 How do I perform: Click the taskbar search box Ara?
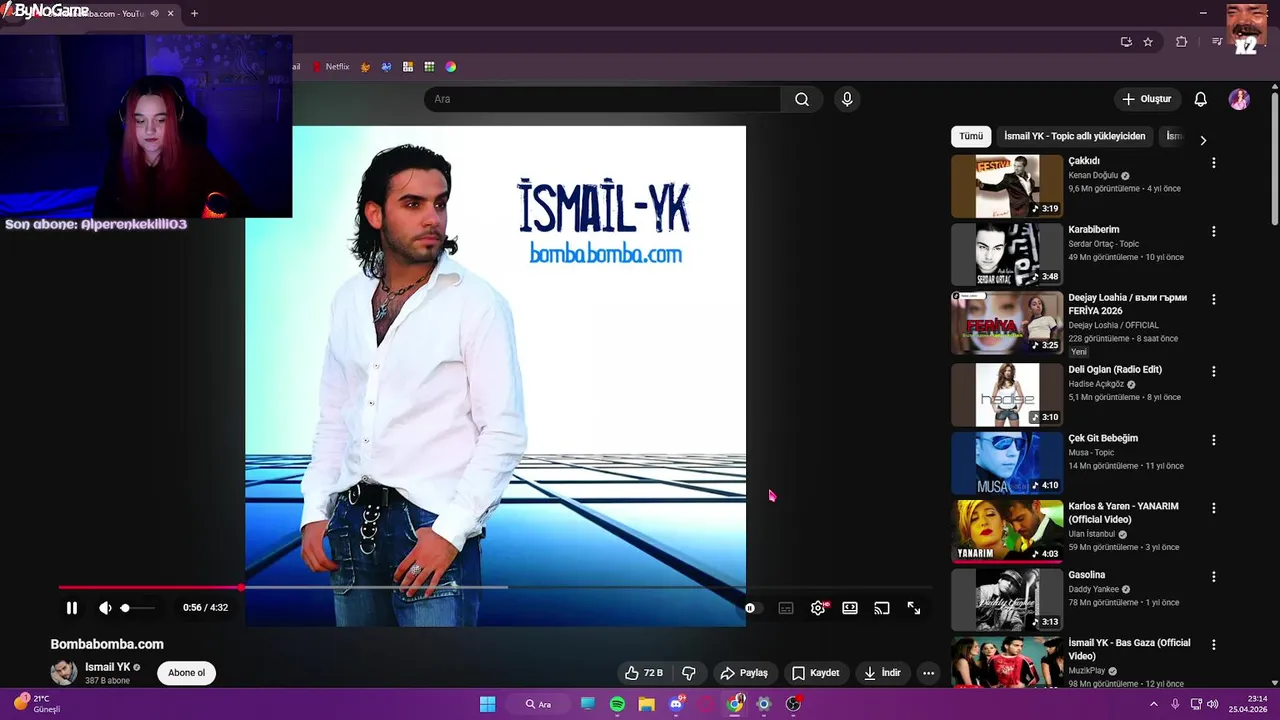(539, 704)
